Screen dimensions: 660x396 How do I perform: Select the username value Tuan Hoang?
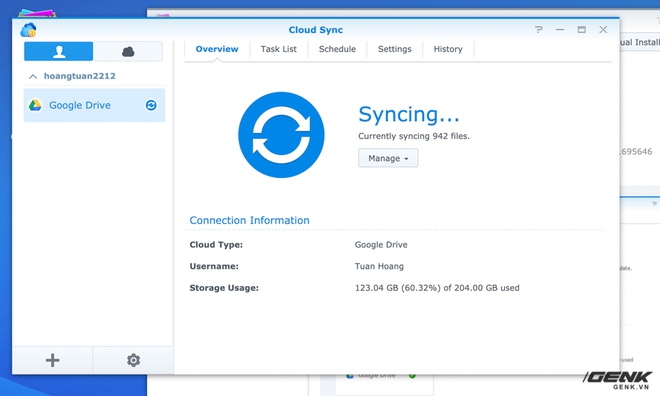tap(379, 266)
